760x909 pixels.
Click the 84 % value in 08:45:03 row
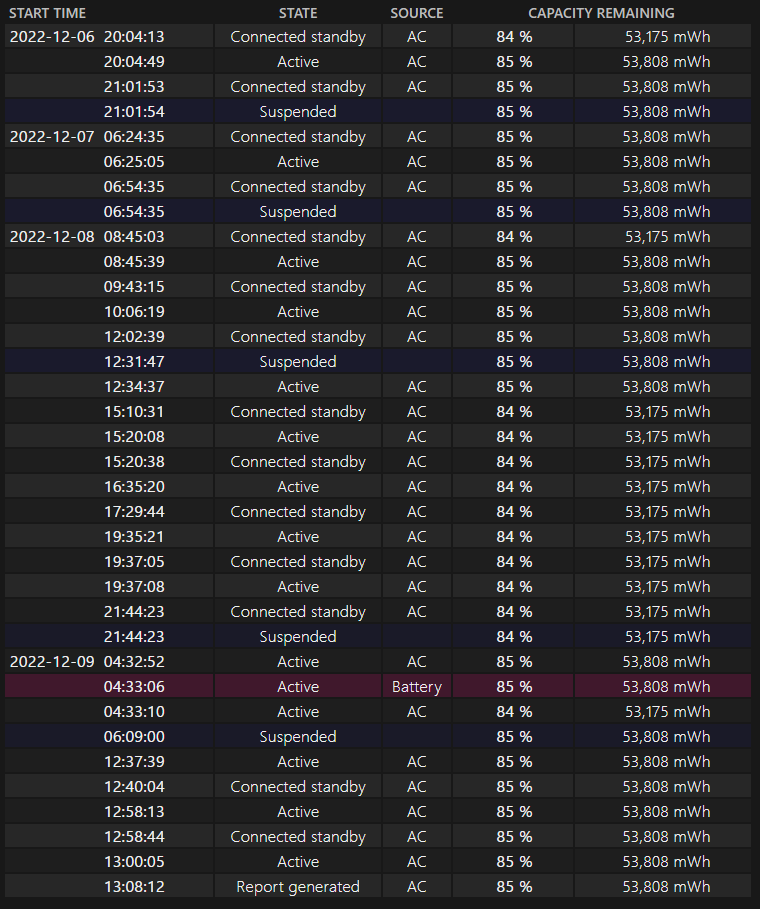pyautogui.click(x=514, y=237)
